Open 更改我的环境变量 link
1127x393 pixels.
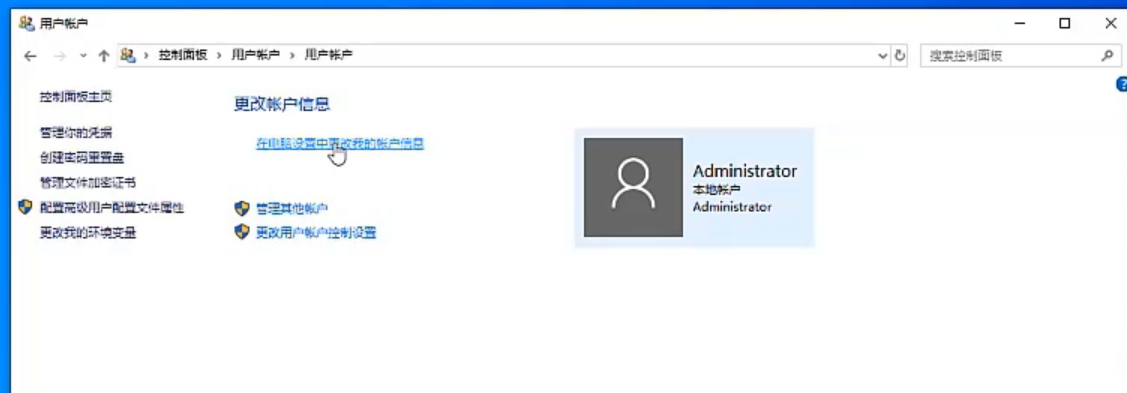pos(88,233)
